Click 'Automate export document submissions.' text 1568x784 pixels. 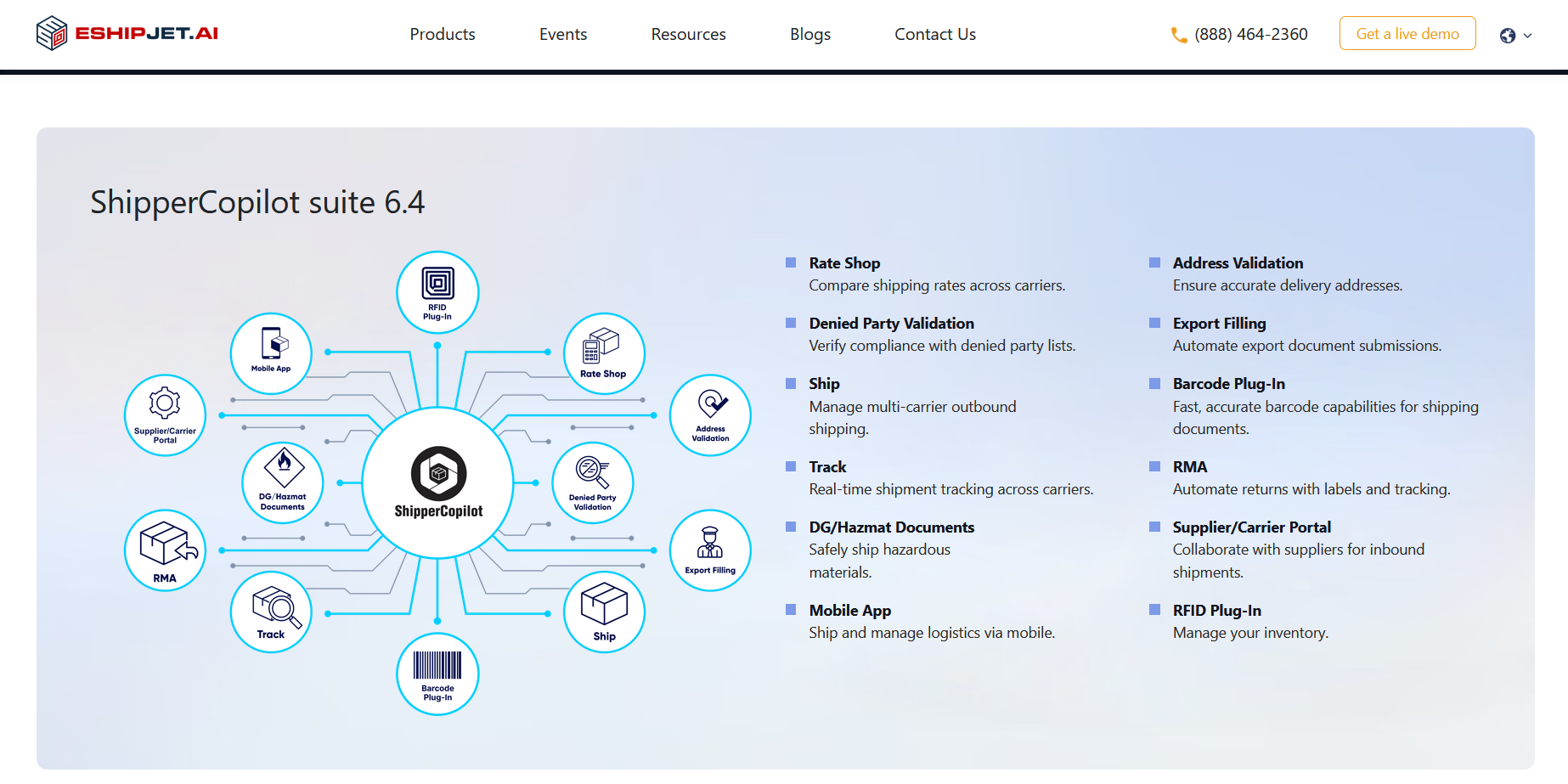click(x=1307, y=346)
